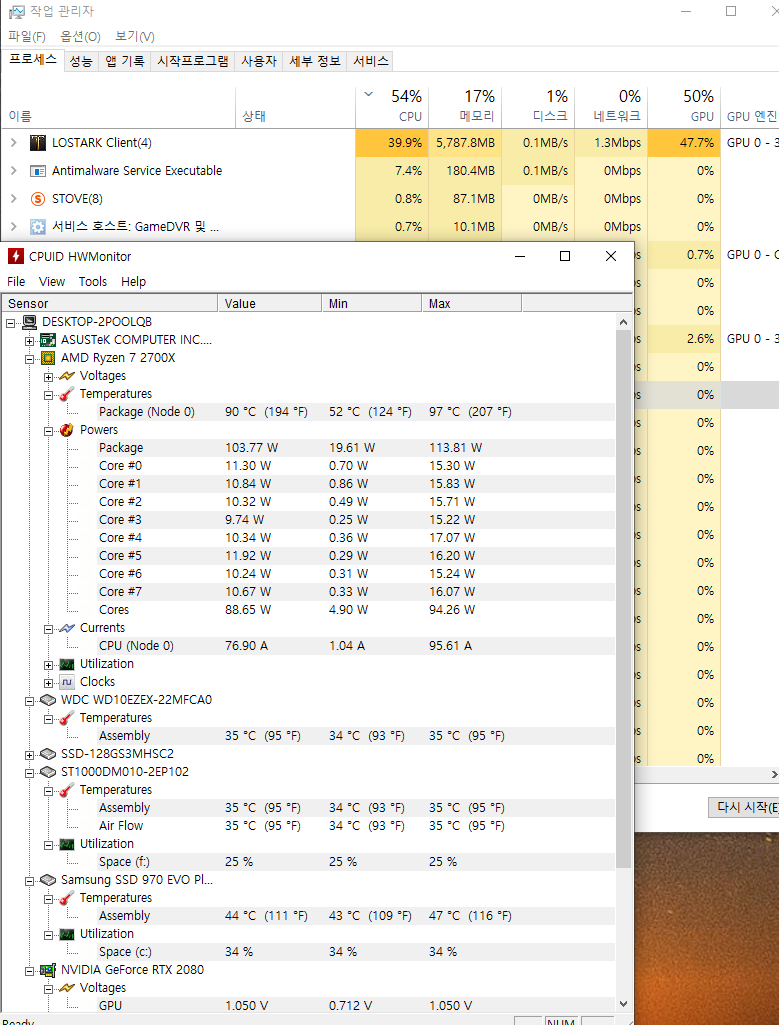Click the STOVE process icon

[38, 199]
